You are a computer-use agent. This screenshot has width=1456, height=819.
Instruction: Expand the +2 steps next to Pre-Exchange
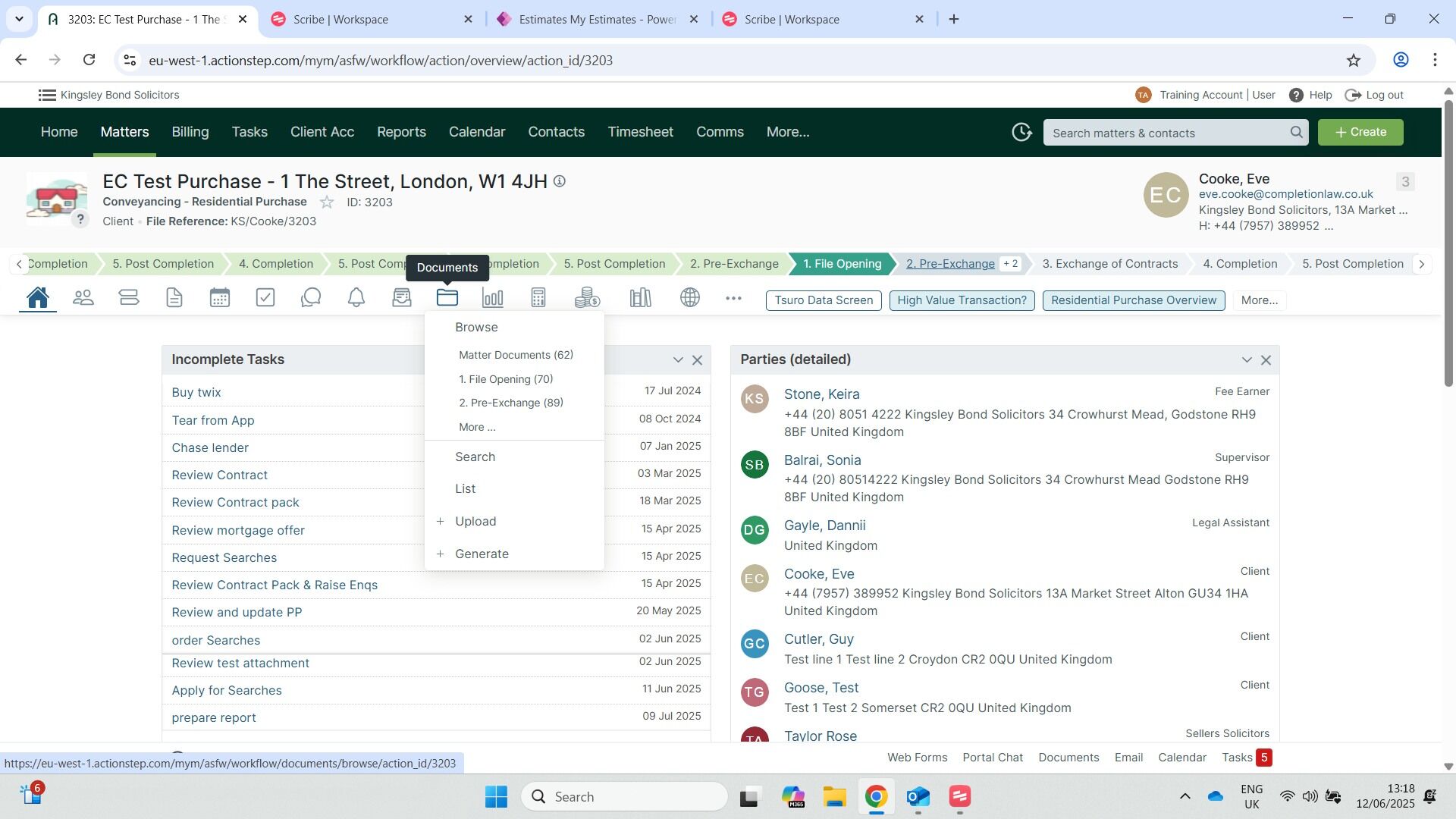point(1011,264)
